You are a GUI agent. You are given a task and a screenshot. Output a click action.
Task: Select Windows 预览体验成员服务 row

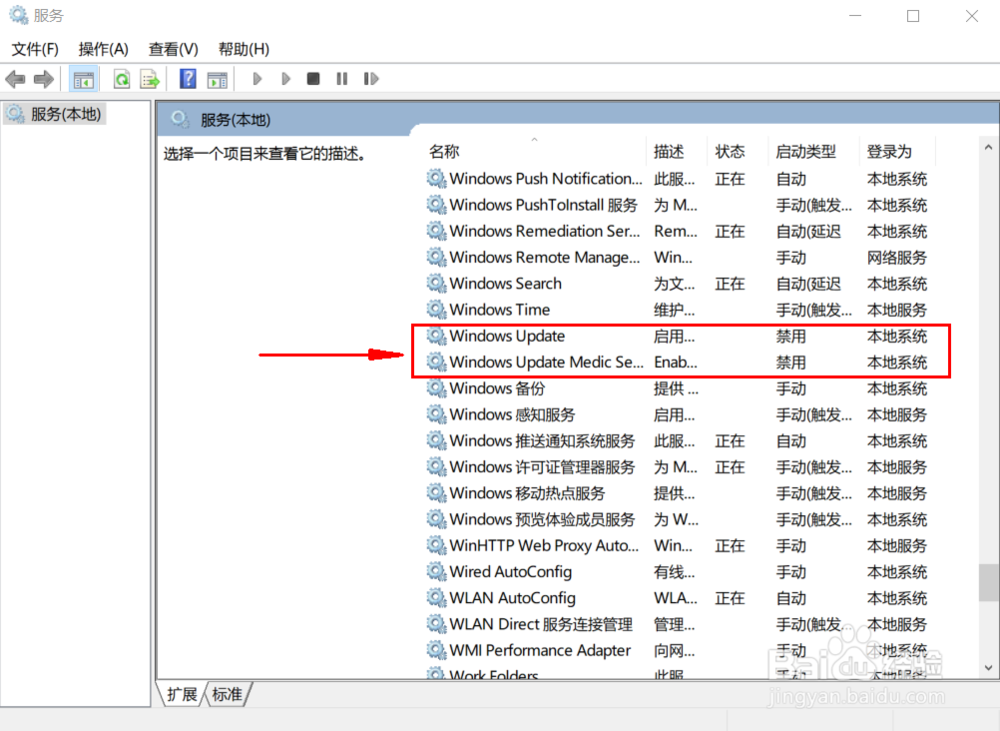click(542, 519)
